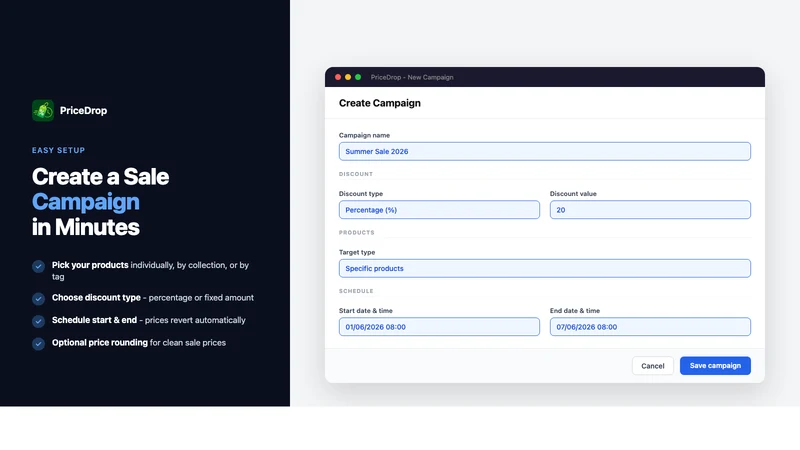The width and height of the screenshot is (800, 450).
Task: Click the Optional price rounding feature text
Action: [139, 343]
